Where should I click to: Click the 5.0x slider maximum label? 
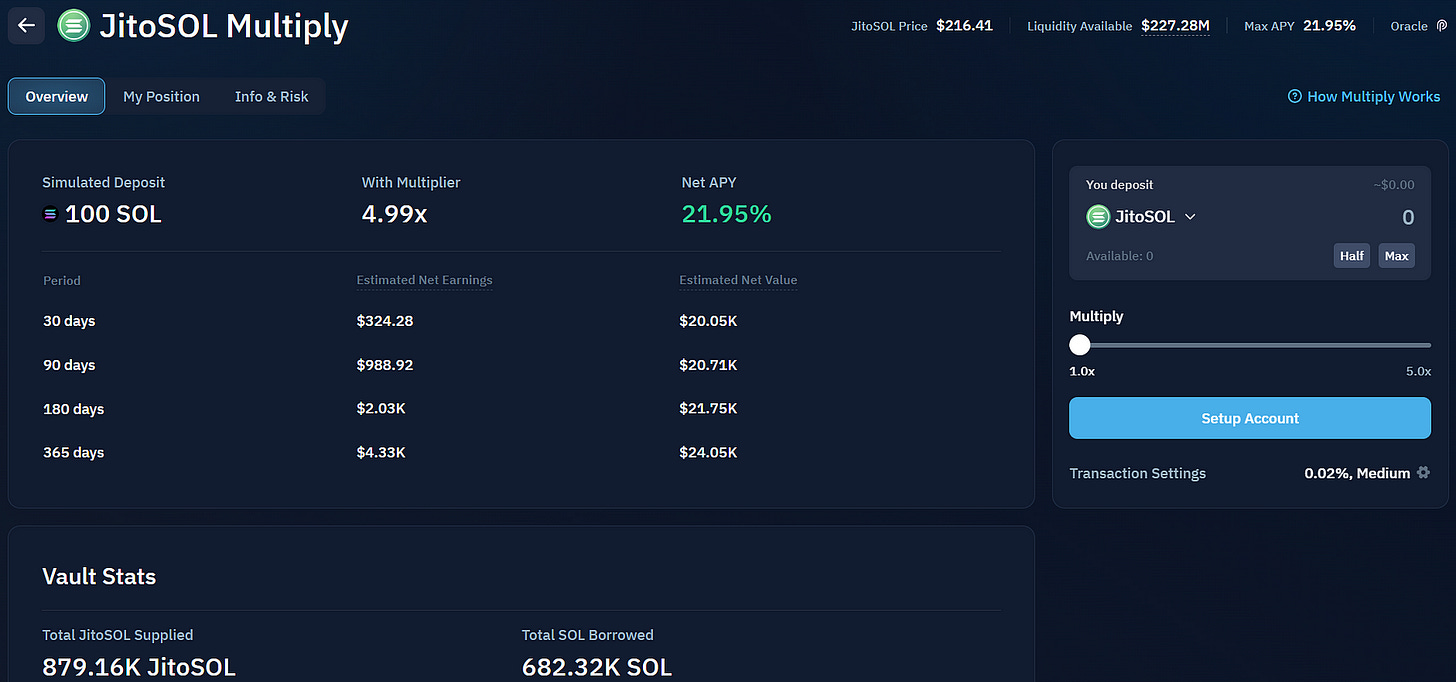pos(1418,371)
